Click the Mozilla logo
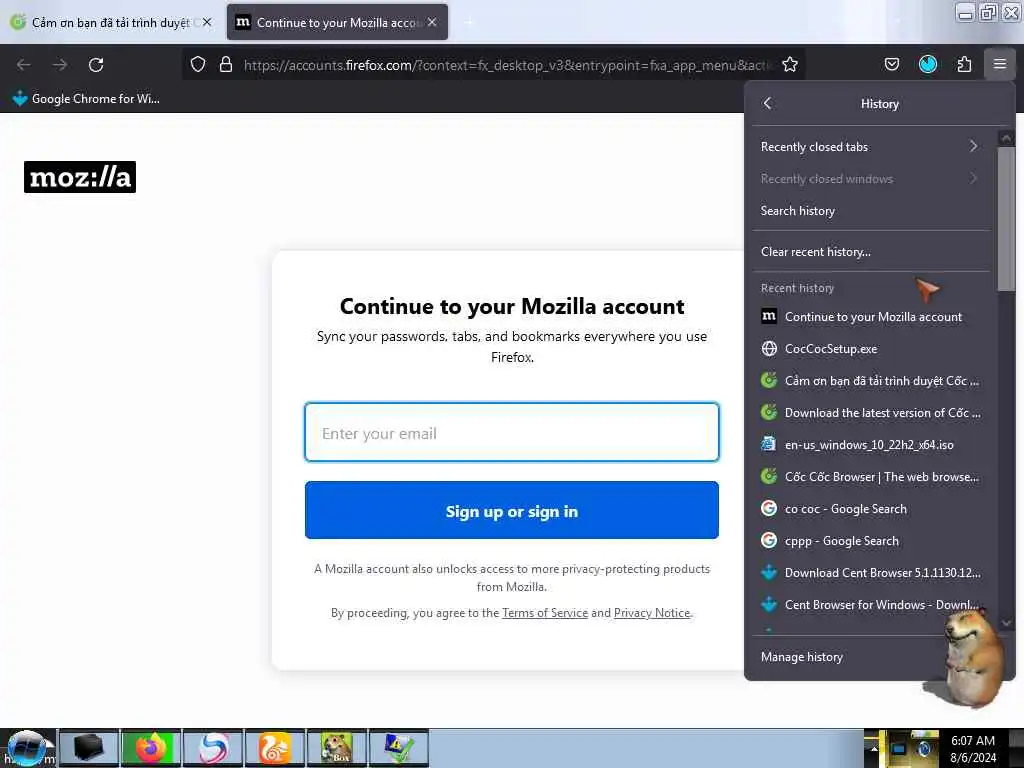The width and height of the screenshot is (1024, 768). point(80,177)
